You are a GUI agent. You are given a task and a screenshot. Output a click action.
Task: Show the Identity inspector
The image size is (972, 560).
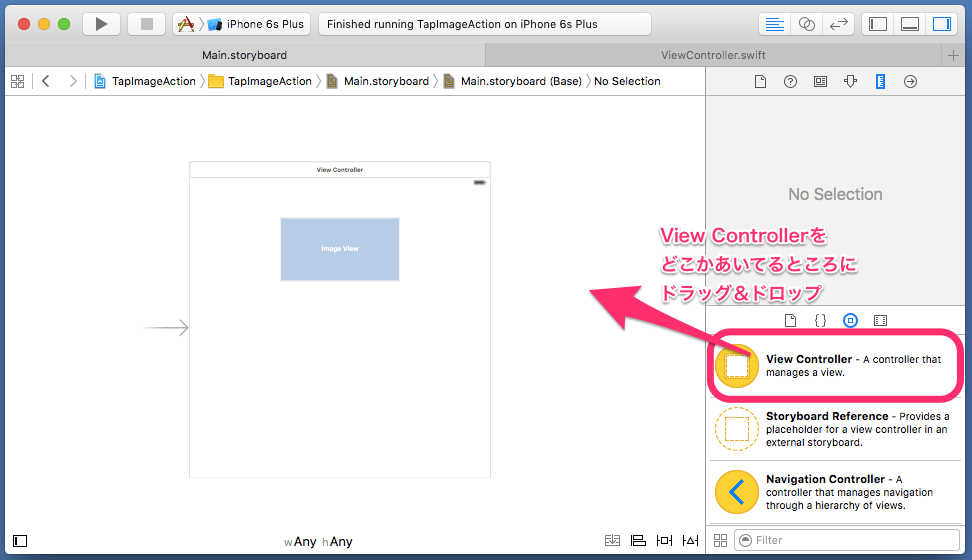820,81
